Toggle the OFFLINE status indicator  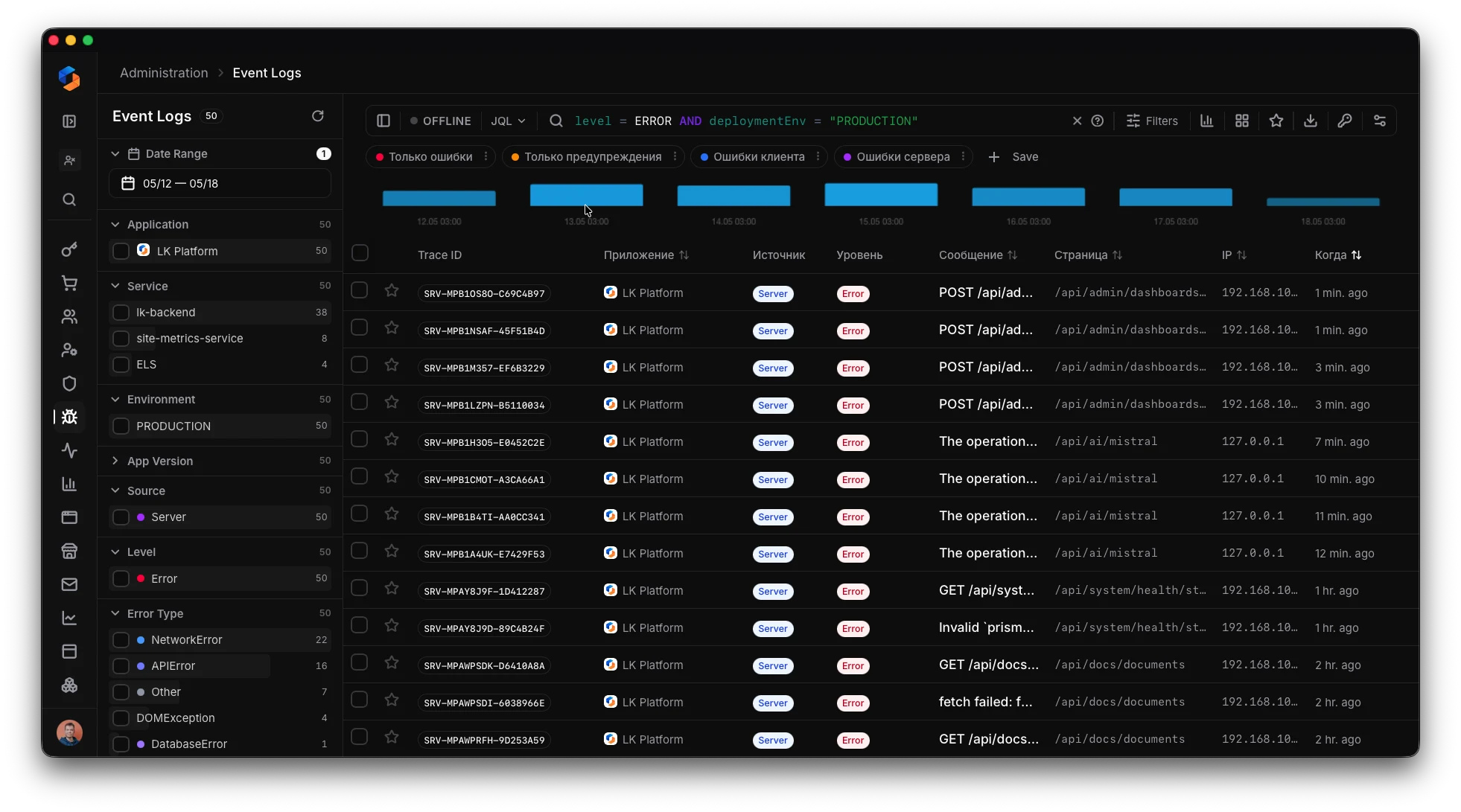[x=441, y=121]
